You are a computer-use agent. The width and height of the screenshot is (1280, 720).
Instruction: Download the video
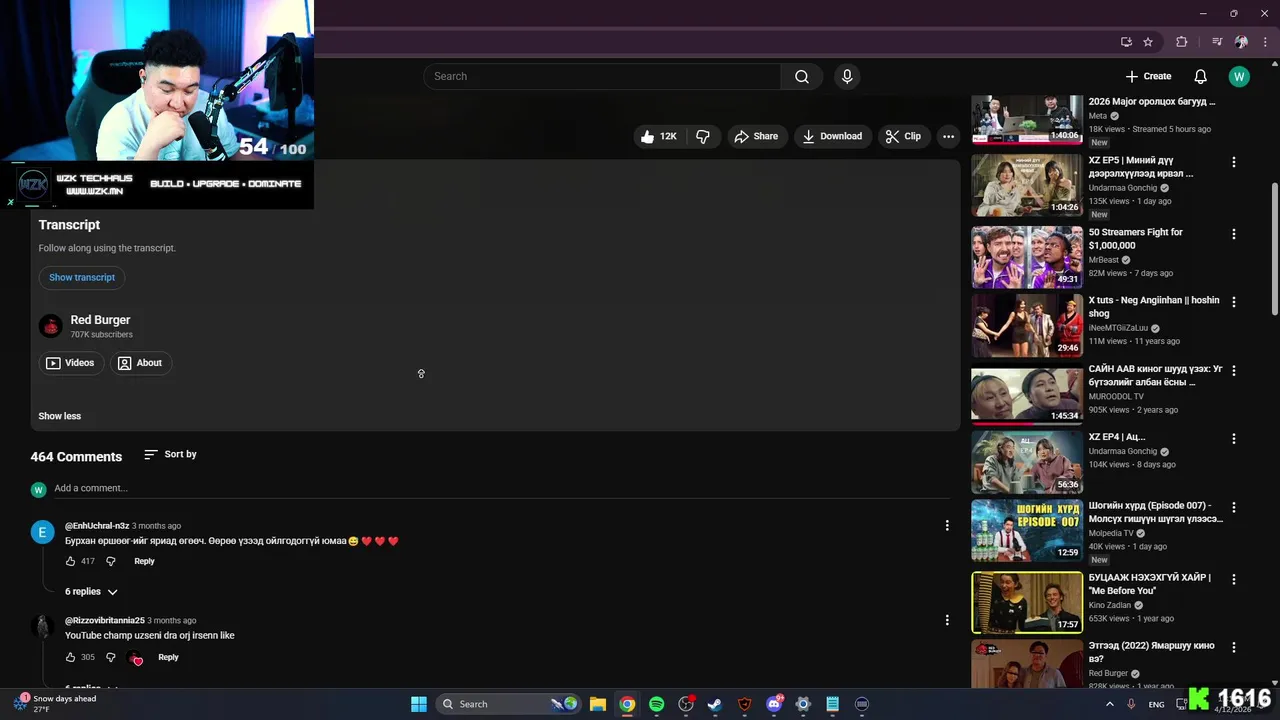click(832, 136)
